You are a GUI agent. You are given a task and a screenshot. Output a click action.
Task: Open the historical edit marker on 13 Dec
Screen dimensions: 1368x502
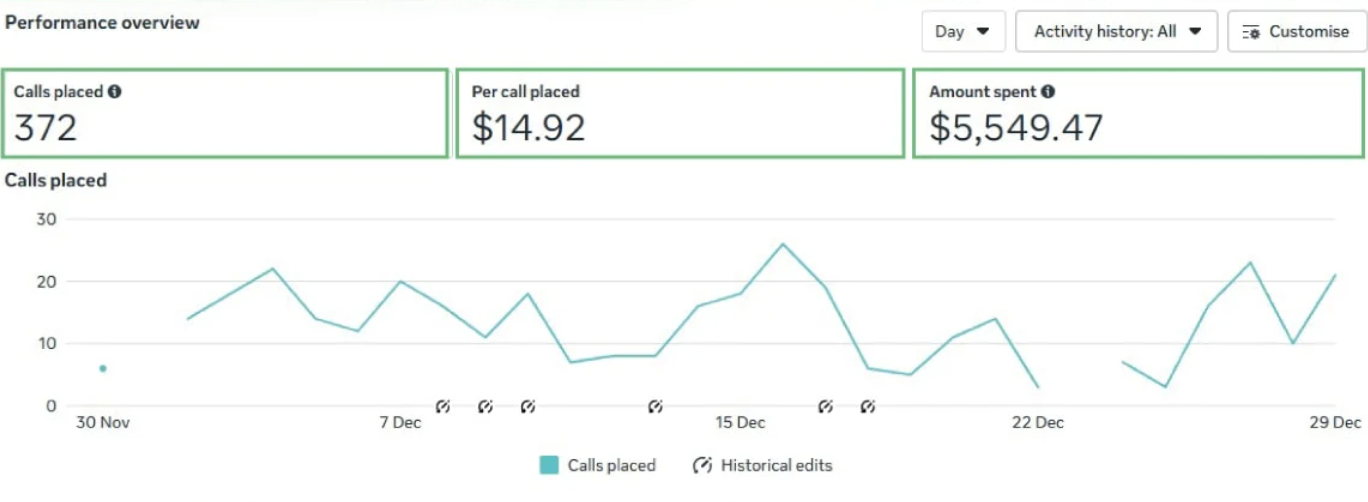(x=655, y=406)
